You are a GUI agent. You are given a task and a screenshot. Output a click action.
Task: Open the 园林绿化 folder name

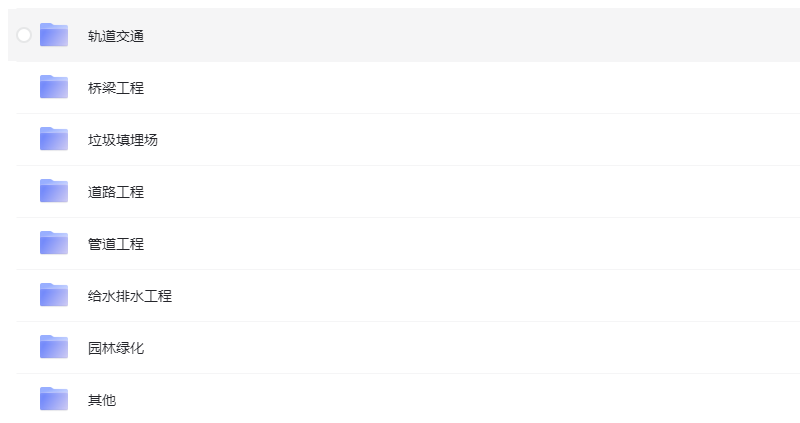(x=116, y=348)
